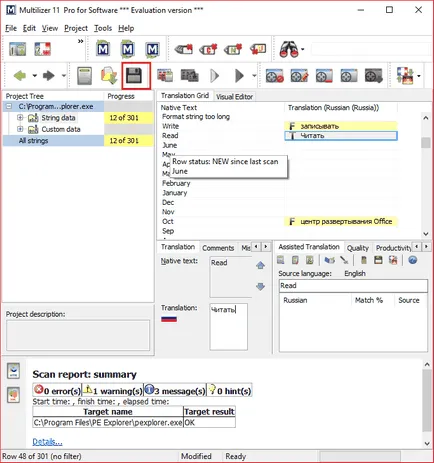Open the forward arrow history dropdown
Image resolution: width=434 pixels, height=463 pixels.
pyautogui.click(x=63, y=76)
